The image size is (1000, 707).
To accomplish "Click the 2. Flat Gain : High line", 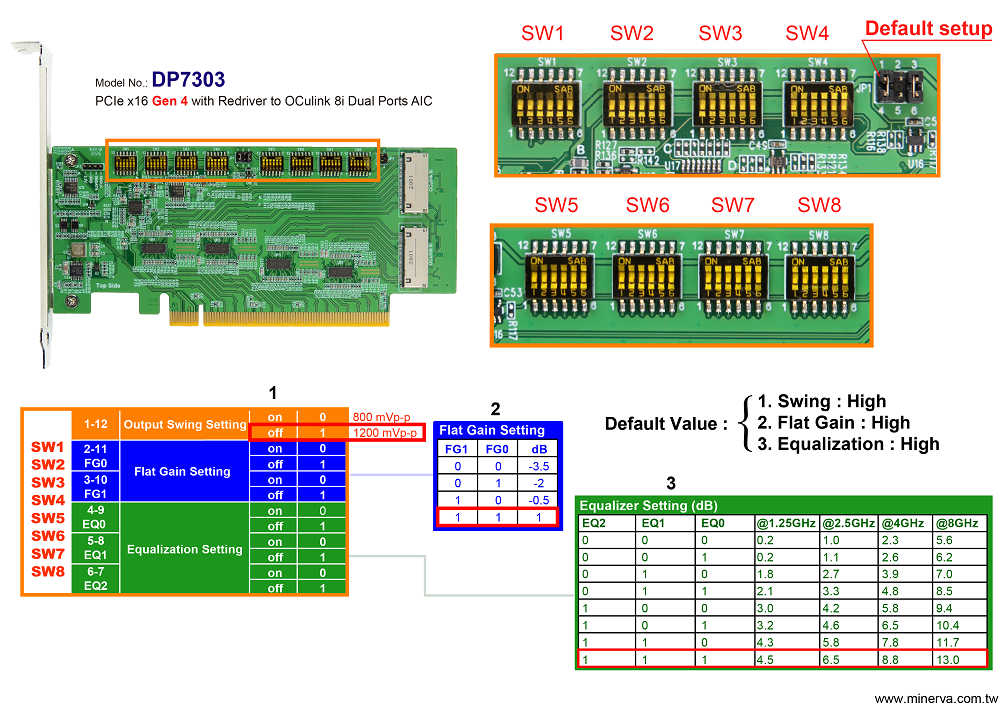I will [x=834, y=423].
